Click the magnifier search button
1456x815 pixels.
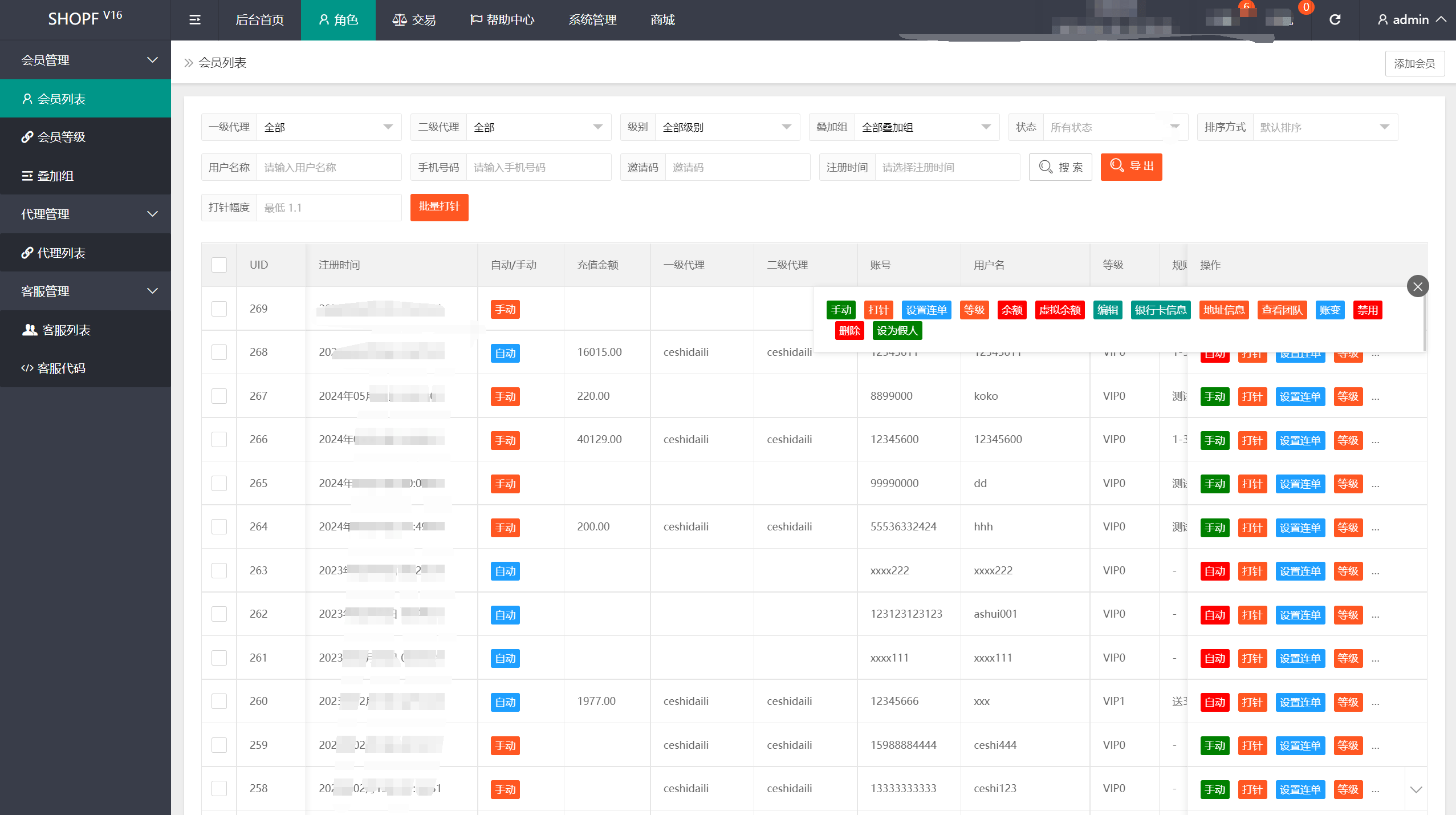click(x=1060, y=167)
